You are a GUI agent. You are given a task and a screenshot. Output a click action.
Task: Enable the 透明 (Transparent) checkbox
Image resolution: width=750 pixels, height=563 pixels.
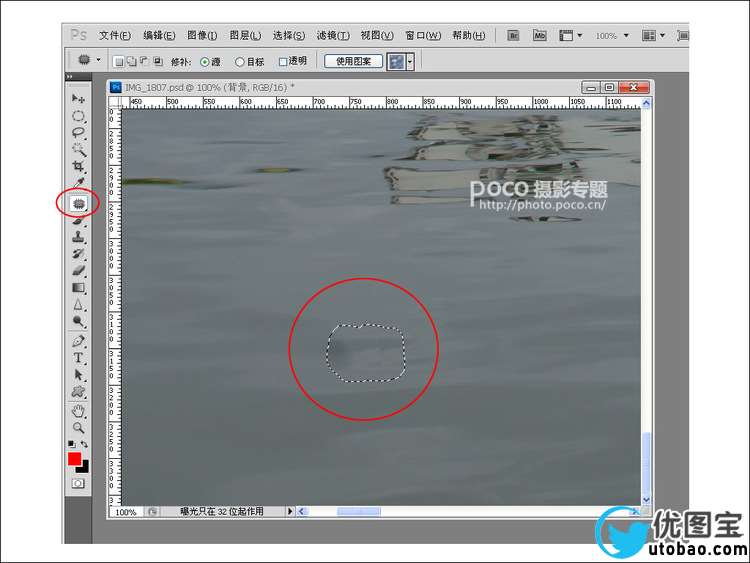tap(283, 62)
